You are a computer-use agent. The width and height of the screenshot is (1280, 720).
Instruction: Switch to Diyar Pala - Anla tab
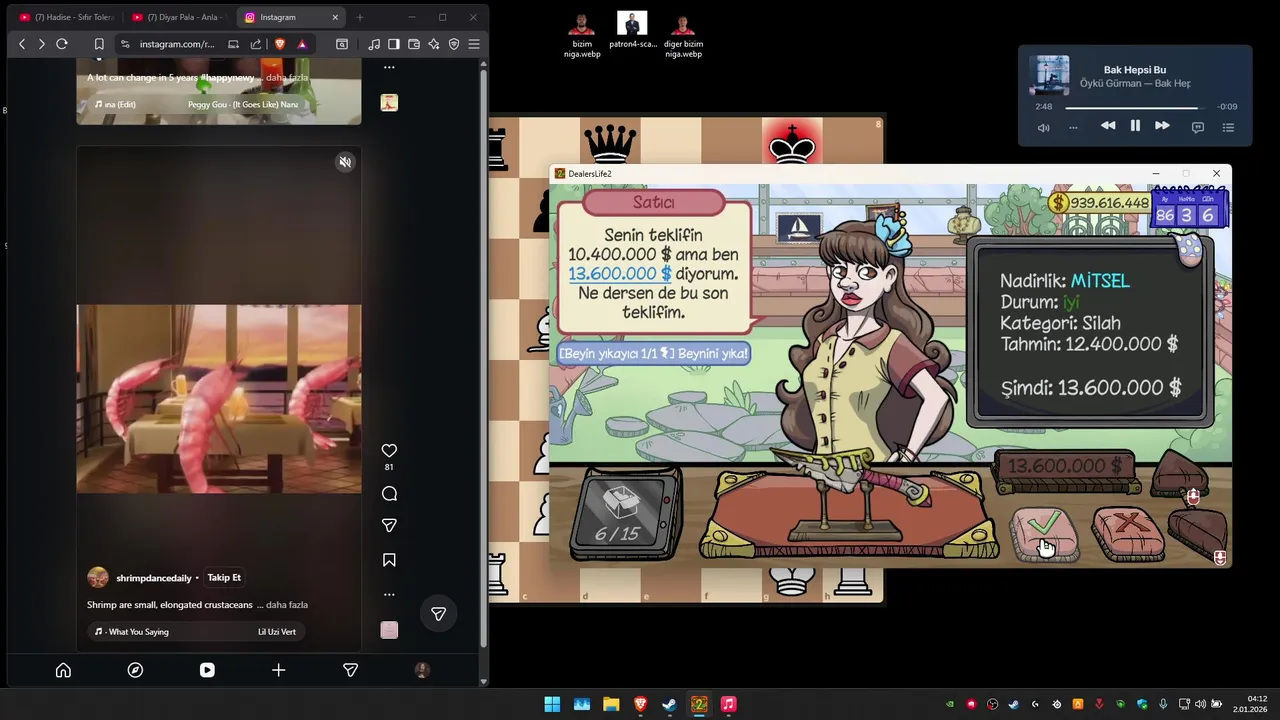tap(180, 17)
